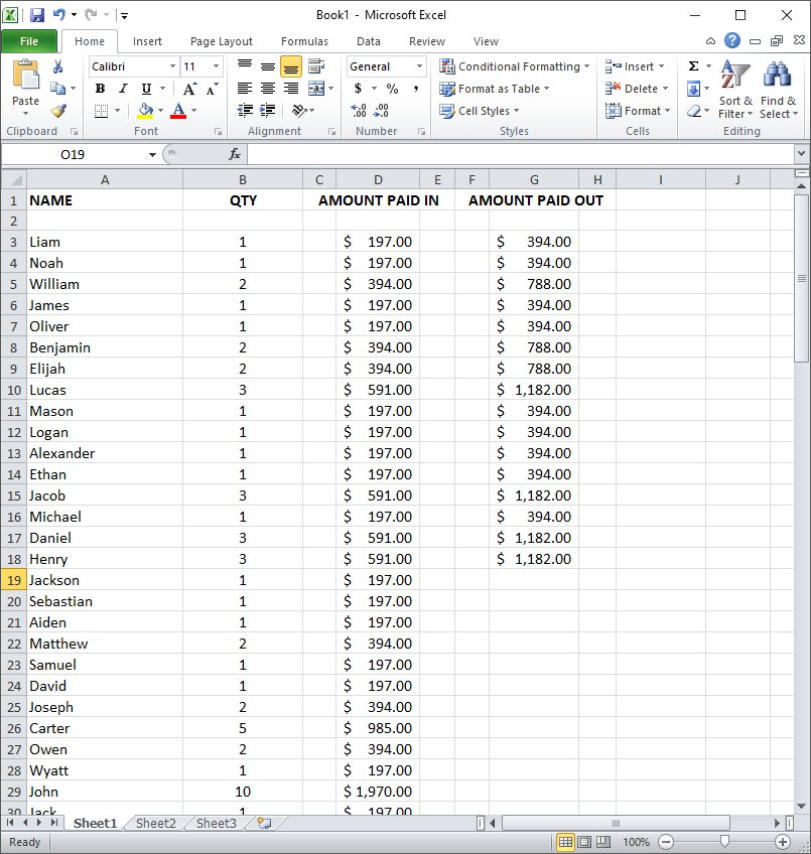Click the Grow Font icon

pos(189,89)
